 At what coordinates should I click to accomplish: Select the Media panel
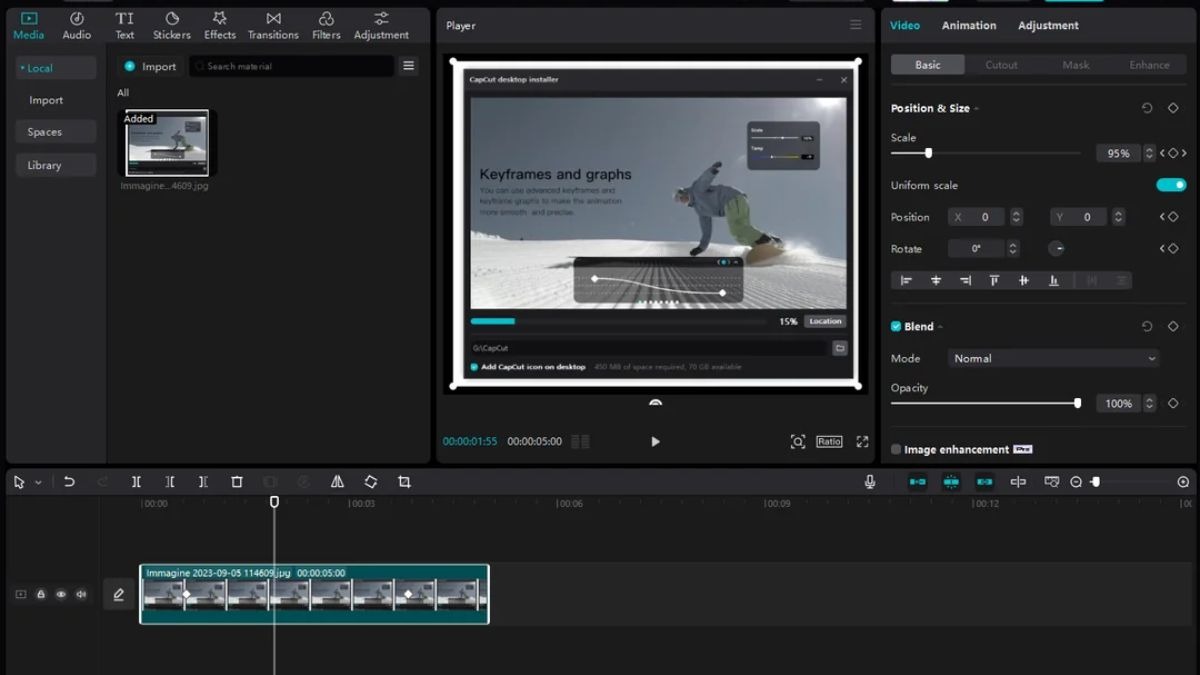point(28,26)
